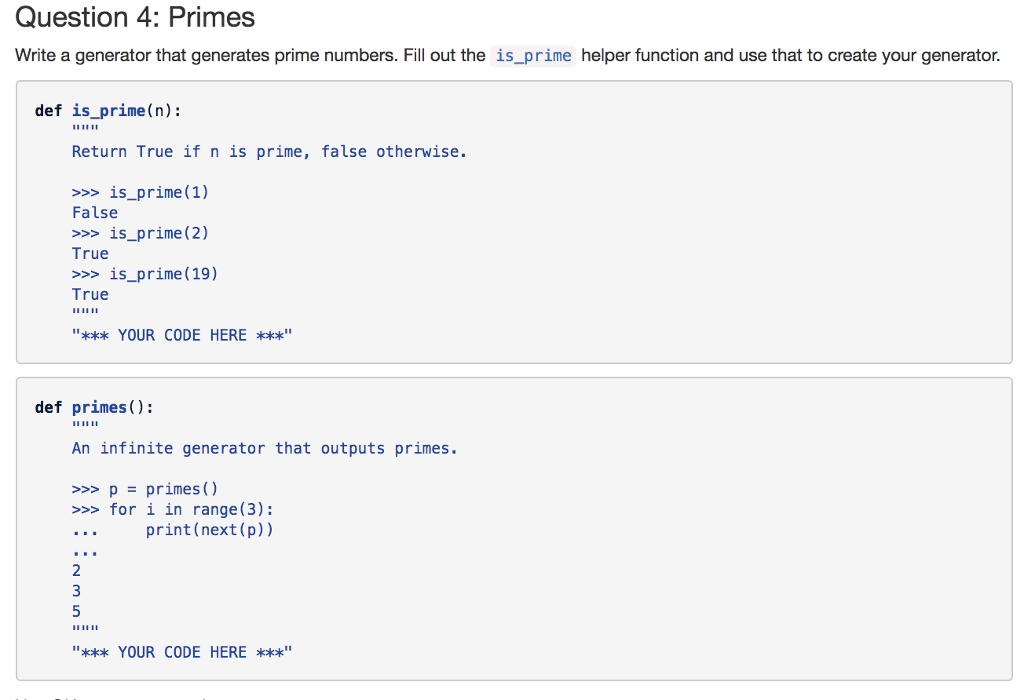
Task: Click the False output line
Action: [x=95, y=213]
